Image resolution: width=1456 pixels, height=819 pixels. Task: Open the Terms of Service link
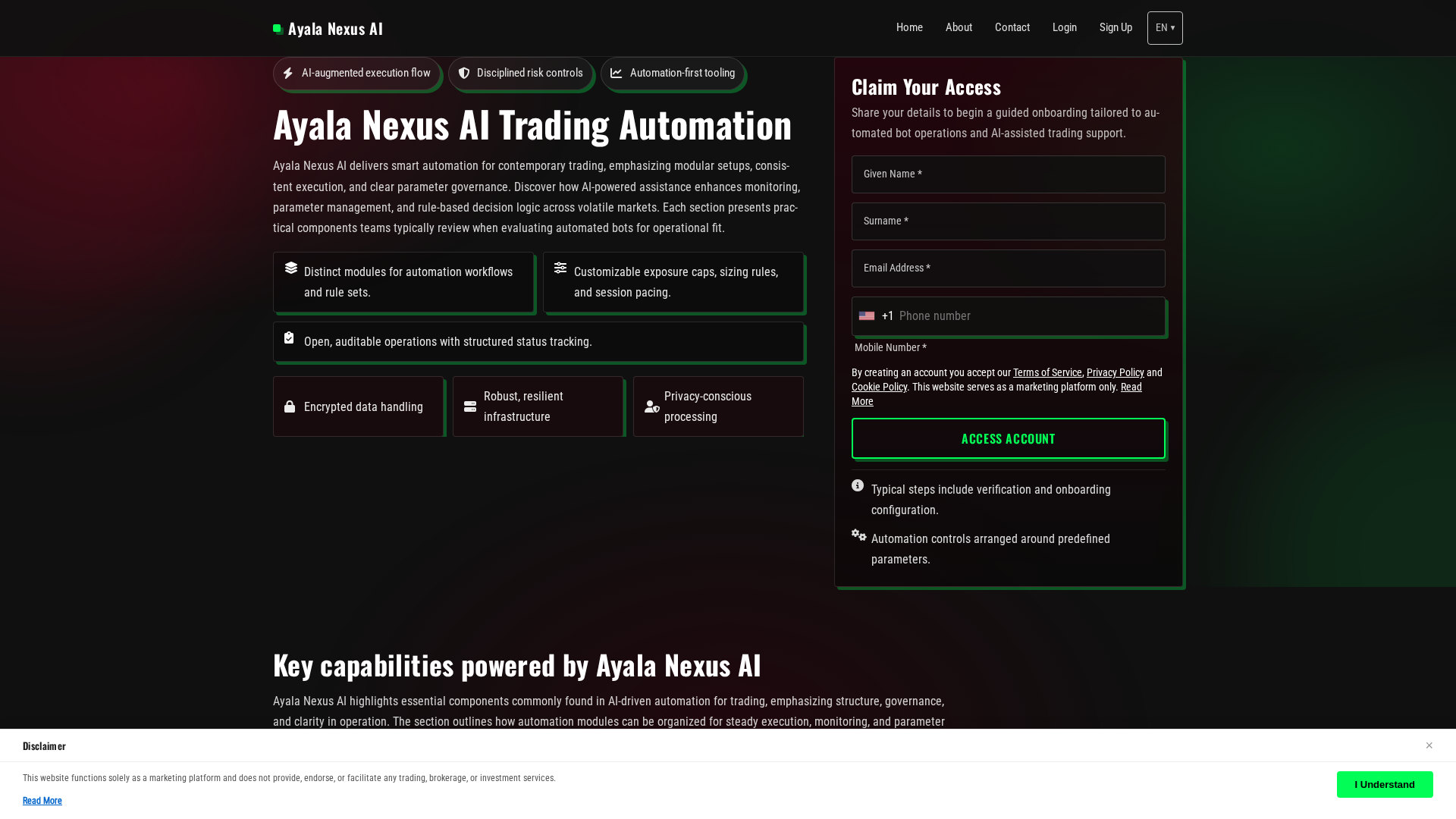point(1047,372)
